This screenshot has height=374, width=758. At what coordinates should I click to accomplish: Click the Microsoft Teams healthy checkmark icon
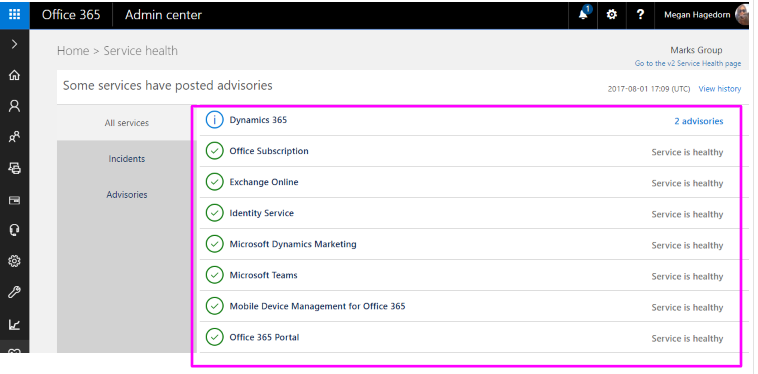point(214,275)
